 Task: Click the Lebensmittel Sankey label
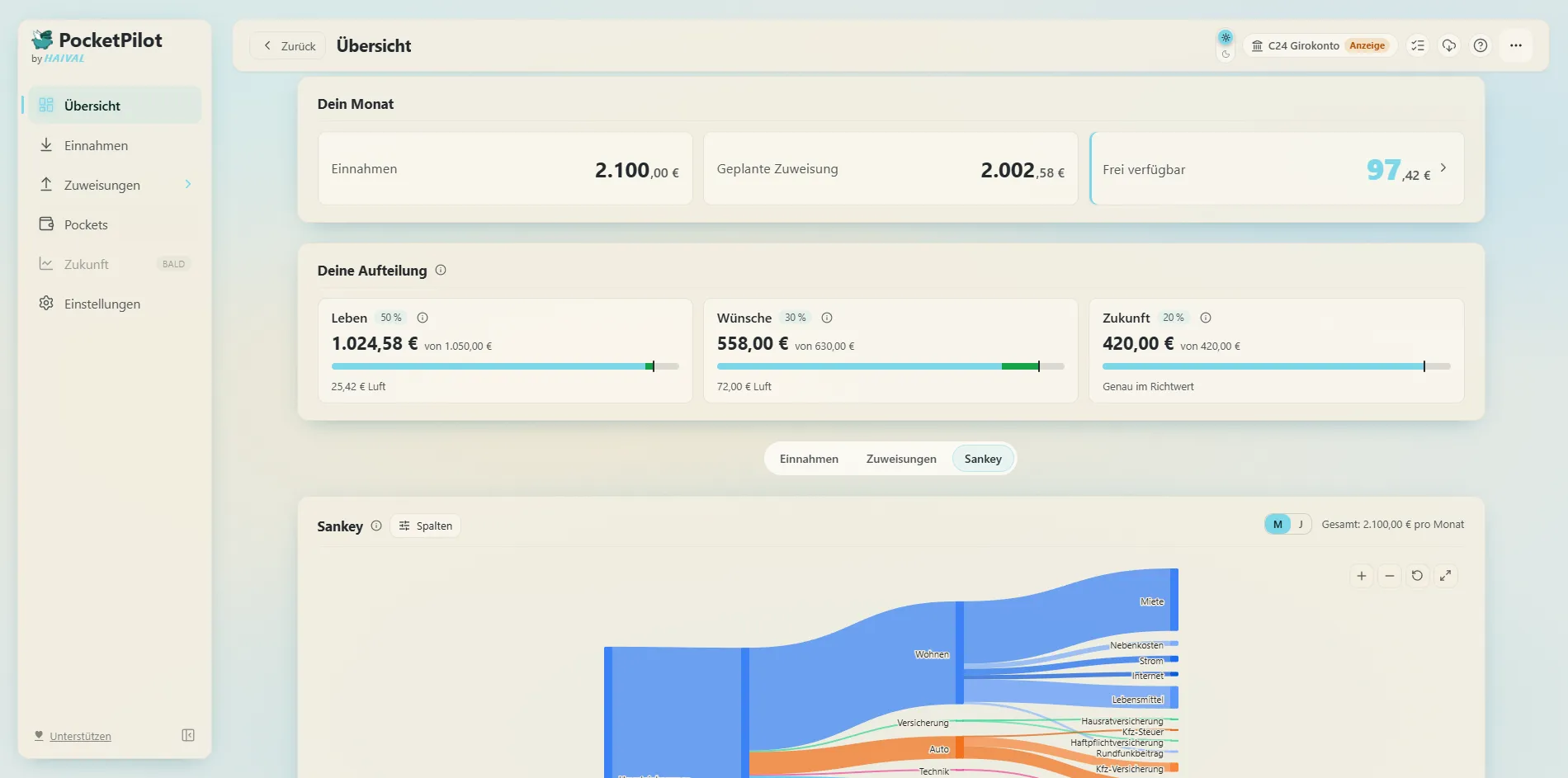[1138, 700]
